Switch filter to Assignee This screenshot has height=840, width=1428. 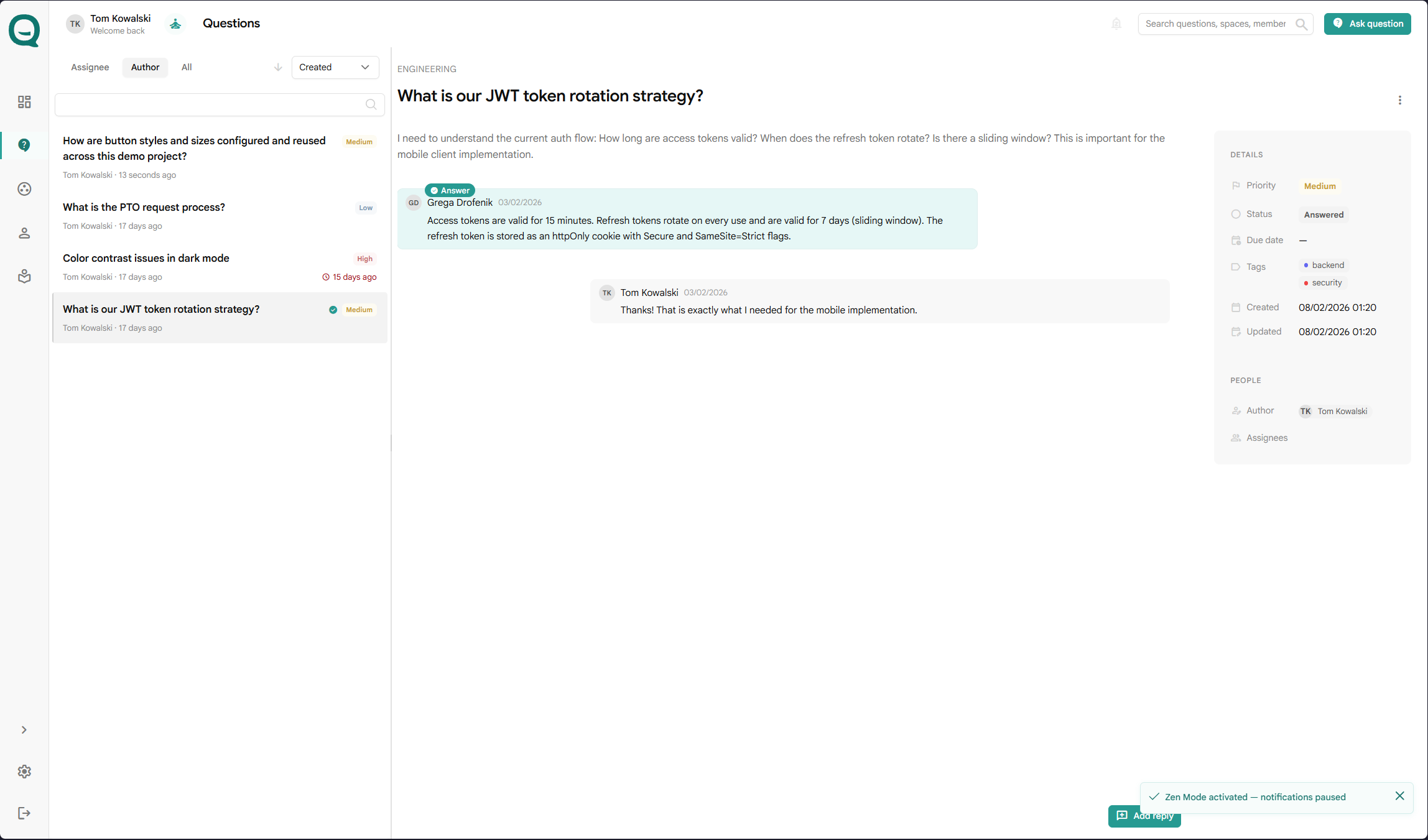point(90,67)
